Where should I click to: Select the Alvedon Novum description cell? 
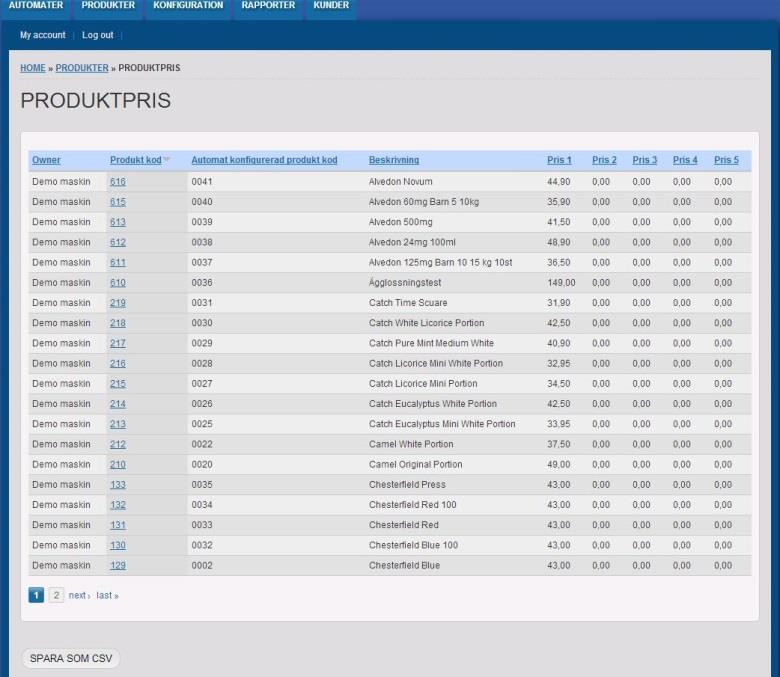(400, 182)
